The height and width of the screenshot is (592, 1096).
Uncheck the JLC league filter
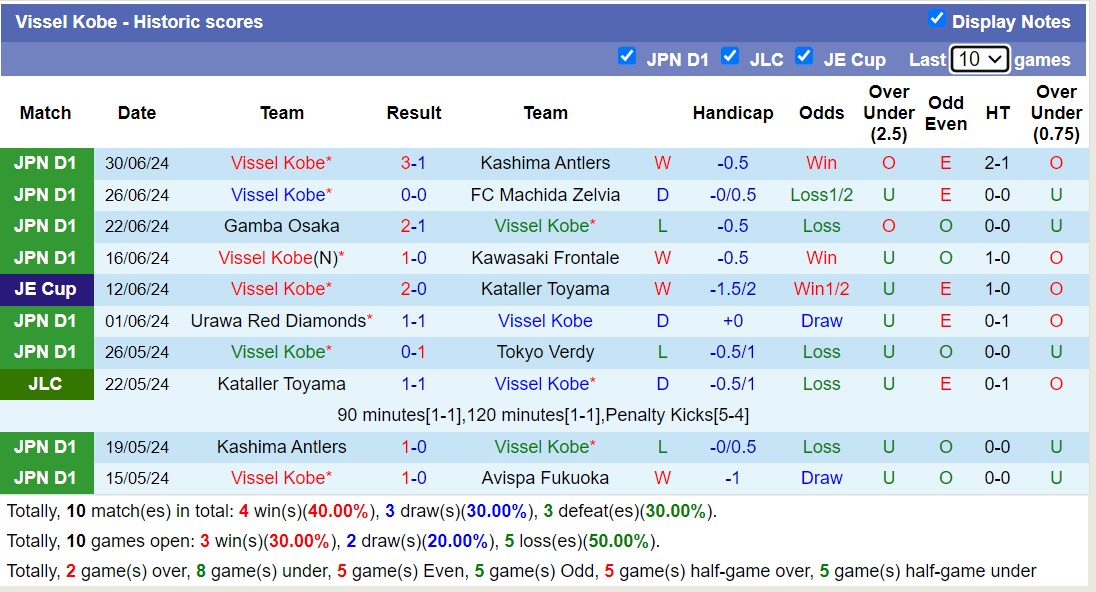pyautogui.click(x=730, y=56)
